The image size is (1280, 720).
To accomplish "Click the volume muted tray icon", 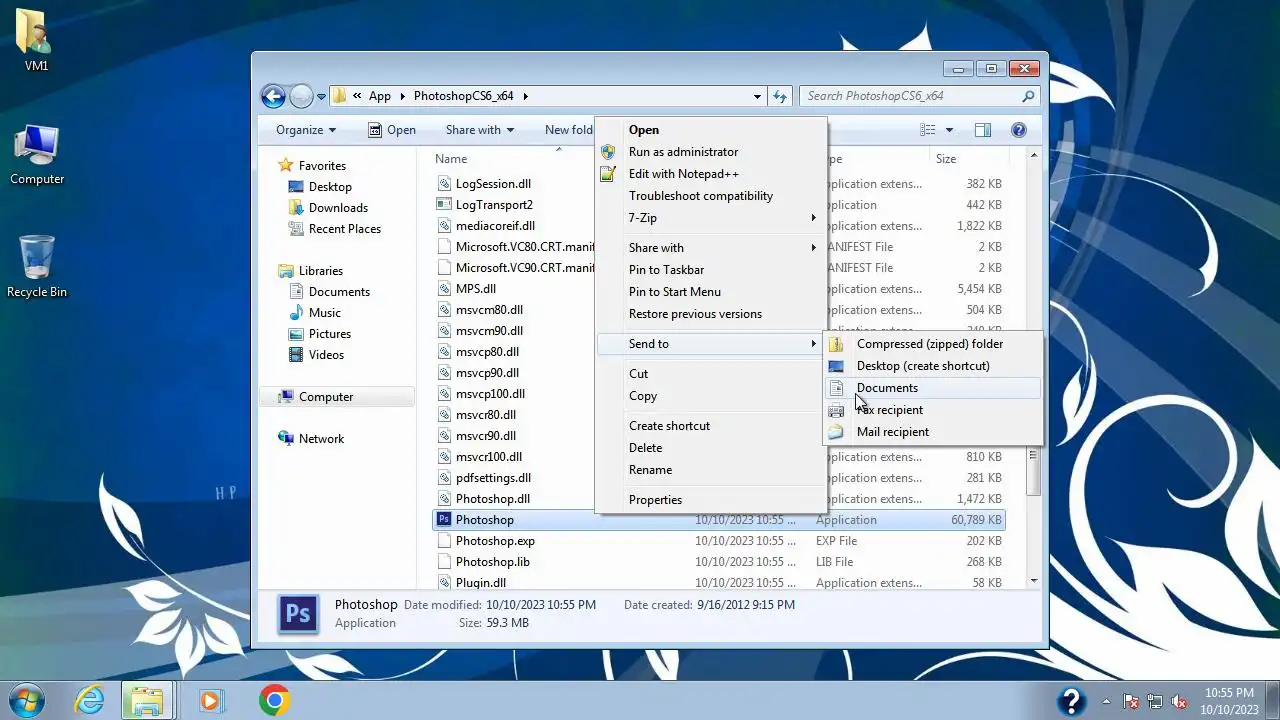I will [1179, 701].
